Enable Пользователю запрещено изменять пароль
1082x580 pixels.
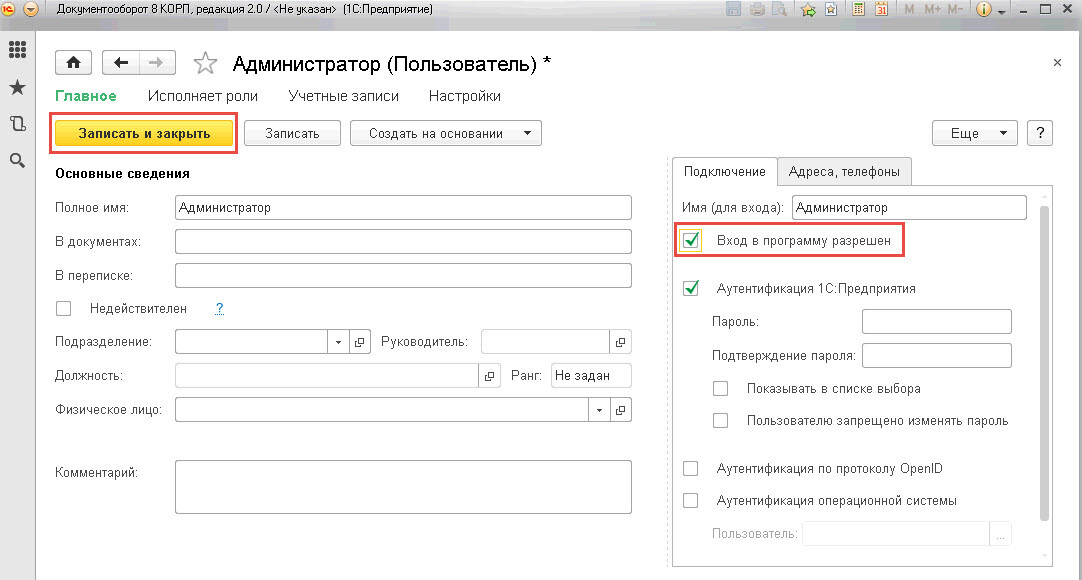tap(720, 421)
